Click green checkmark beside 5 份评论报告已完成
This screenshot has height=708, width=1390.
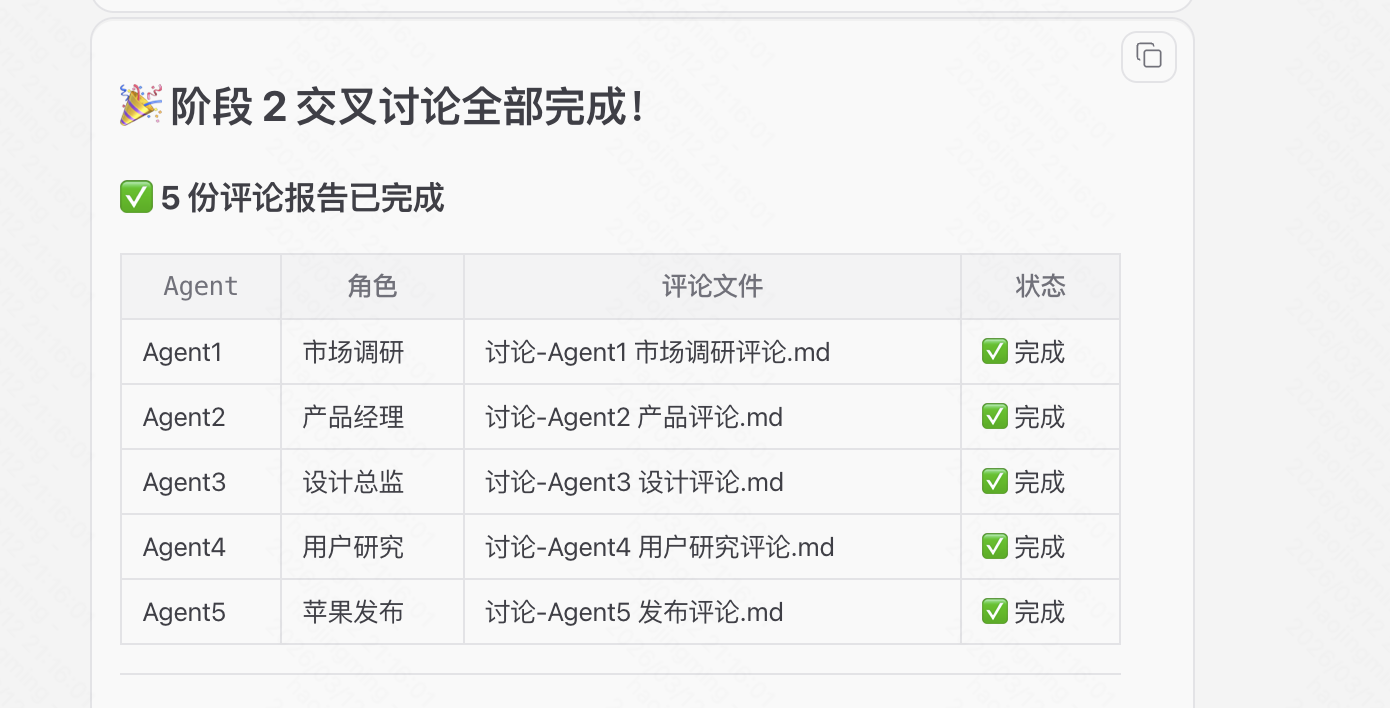tap(135, 198)
